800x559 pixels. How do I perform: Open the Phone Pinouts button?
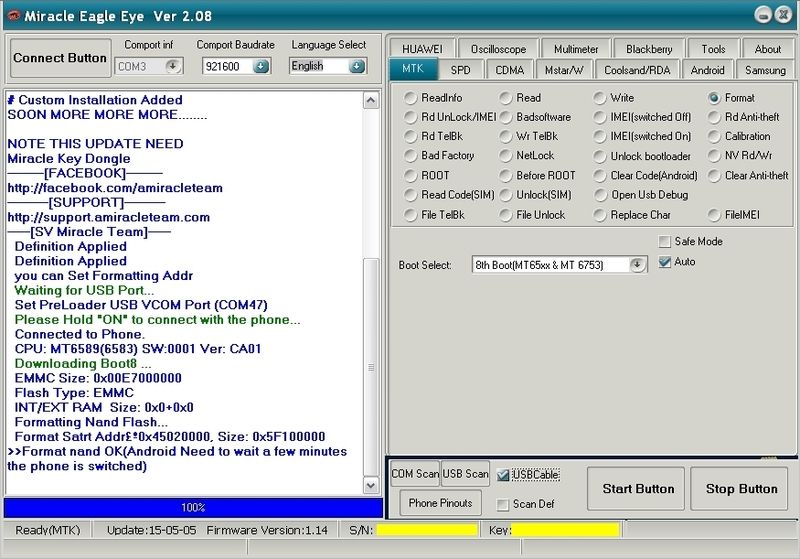coord(440,503)
